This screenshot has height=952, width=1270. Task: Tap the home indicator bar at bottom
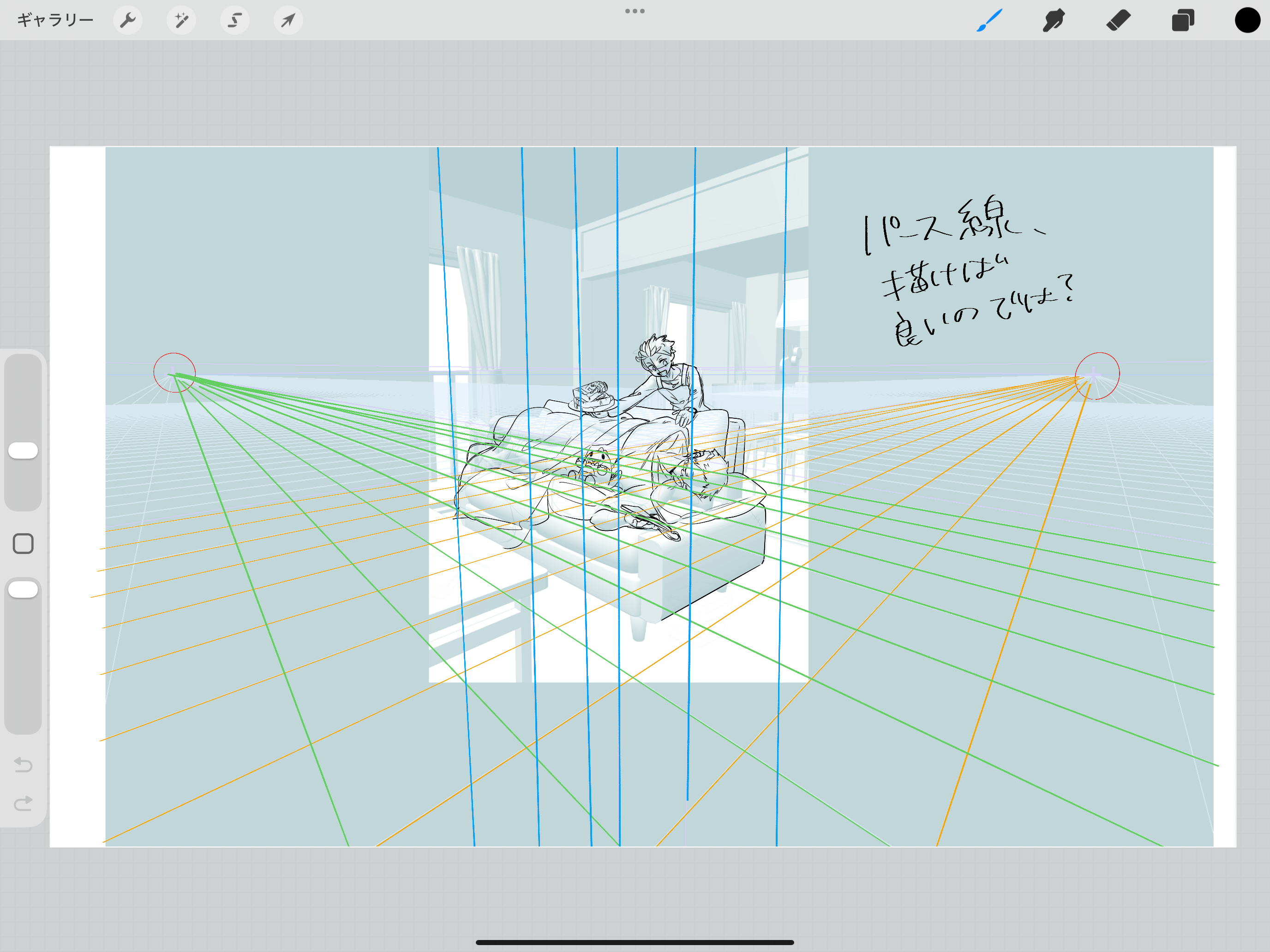(635, 942)
